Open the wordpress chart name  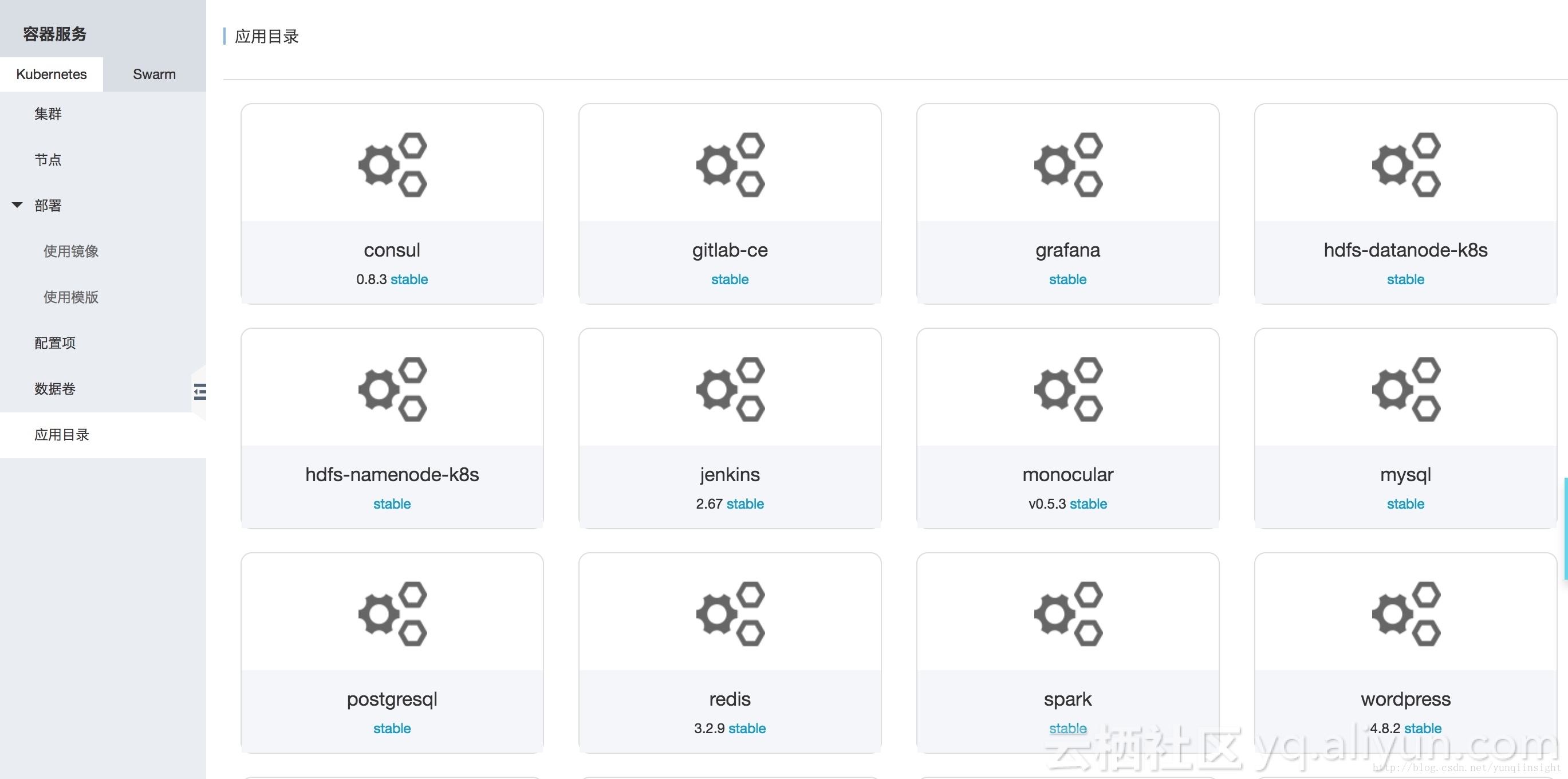tap(1405, 700)
